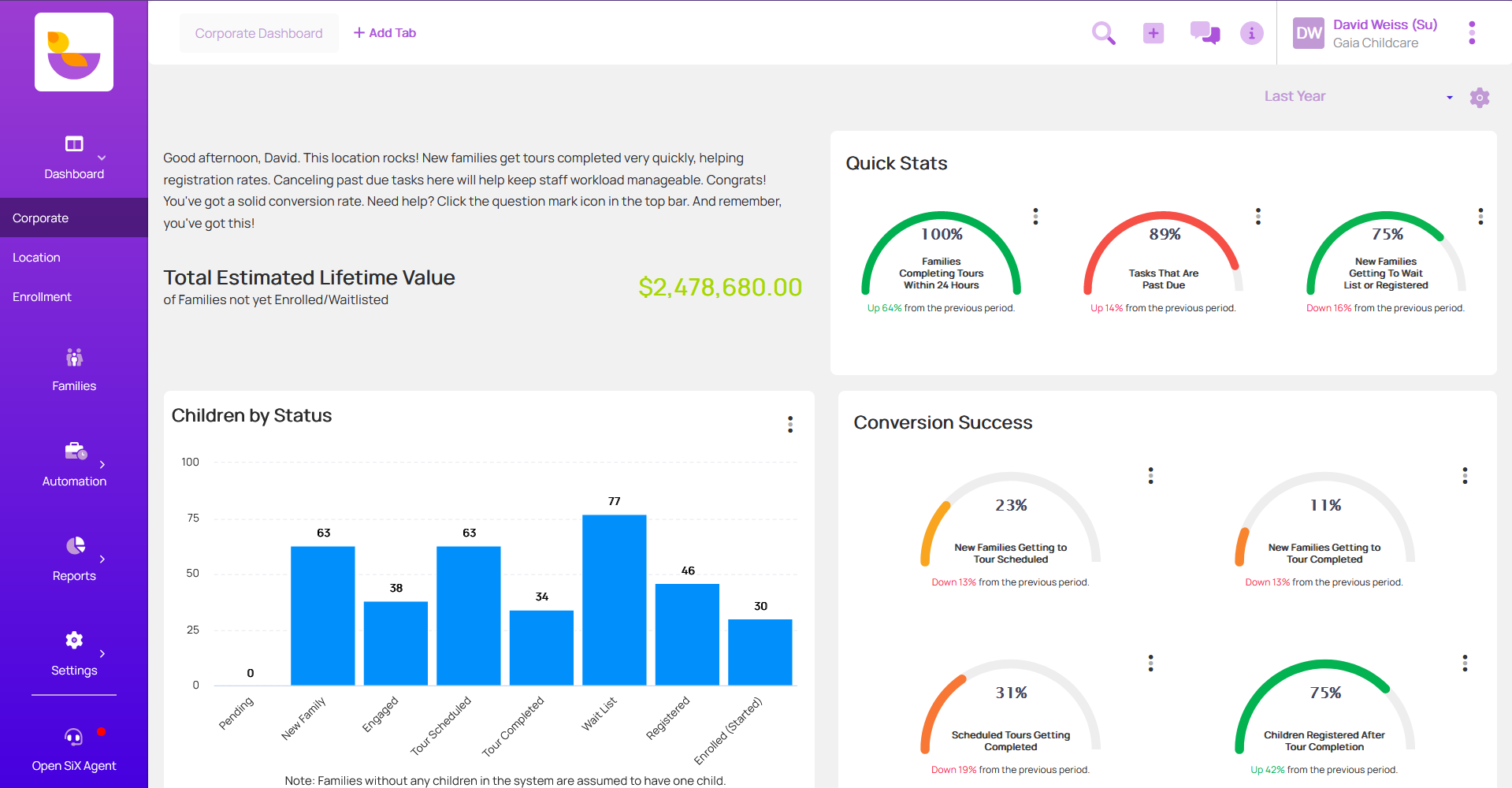Click the Add Tab button
This screenshot has width=1512, height=788.
384,32
